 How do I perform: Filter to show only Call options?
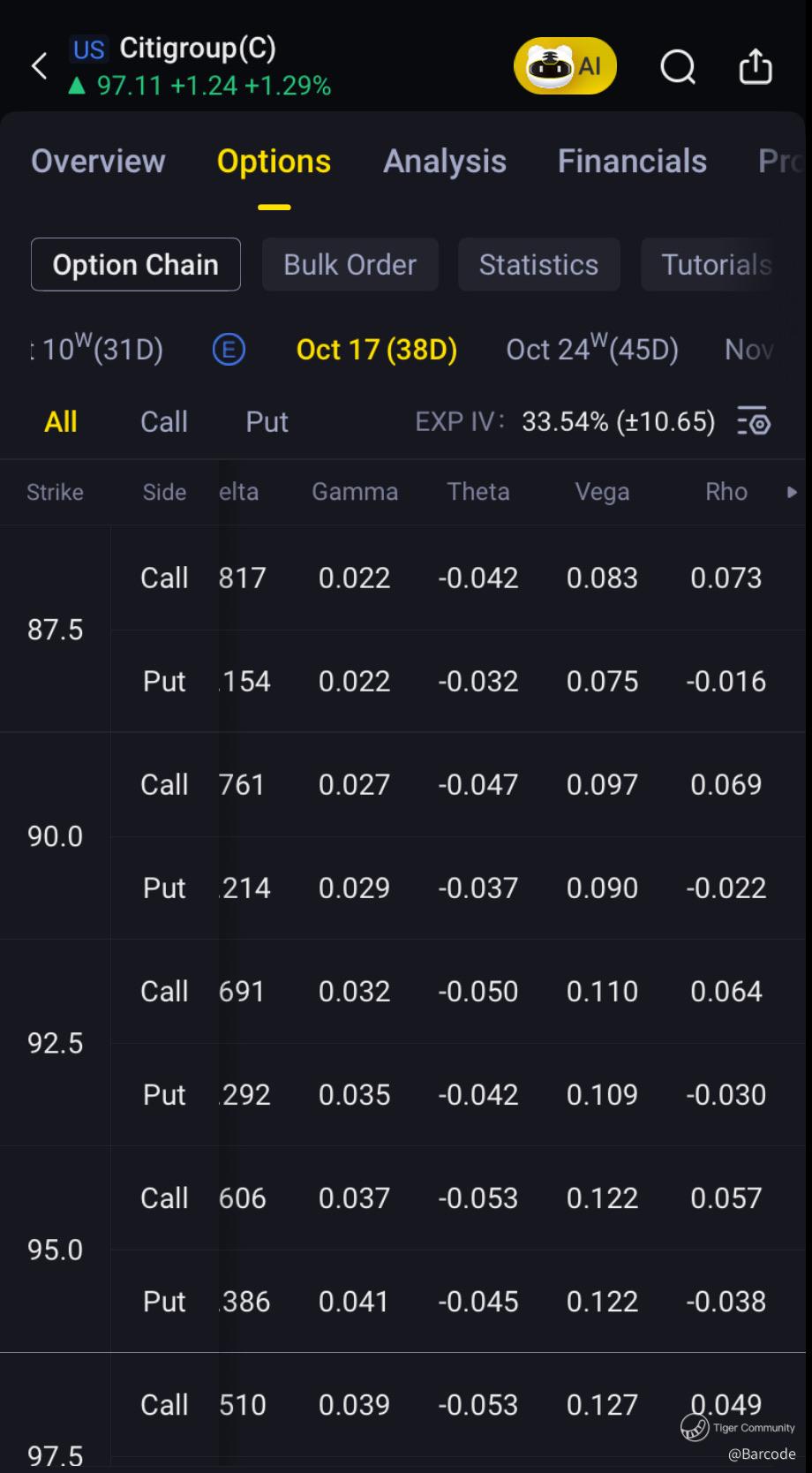point(164,422)
